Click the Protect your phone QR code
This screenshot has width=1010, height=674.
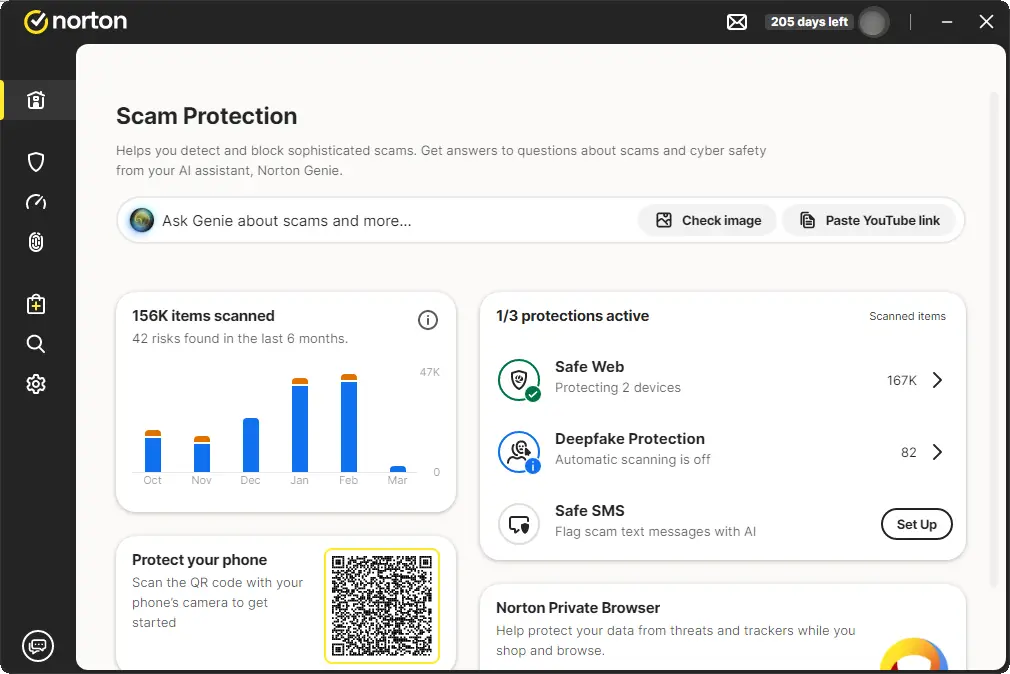[382, 606]
